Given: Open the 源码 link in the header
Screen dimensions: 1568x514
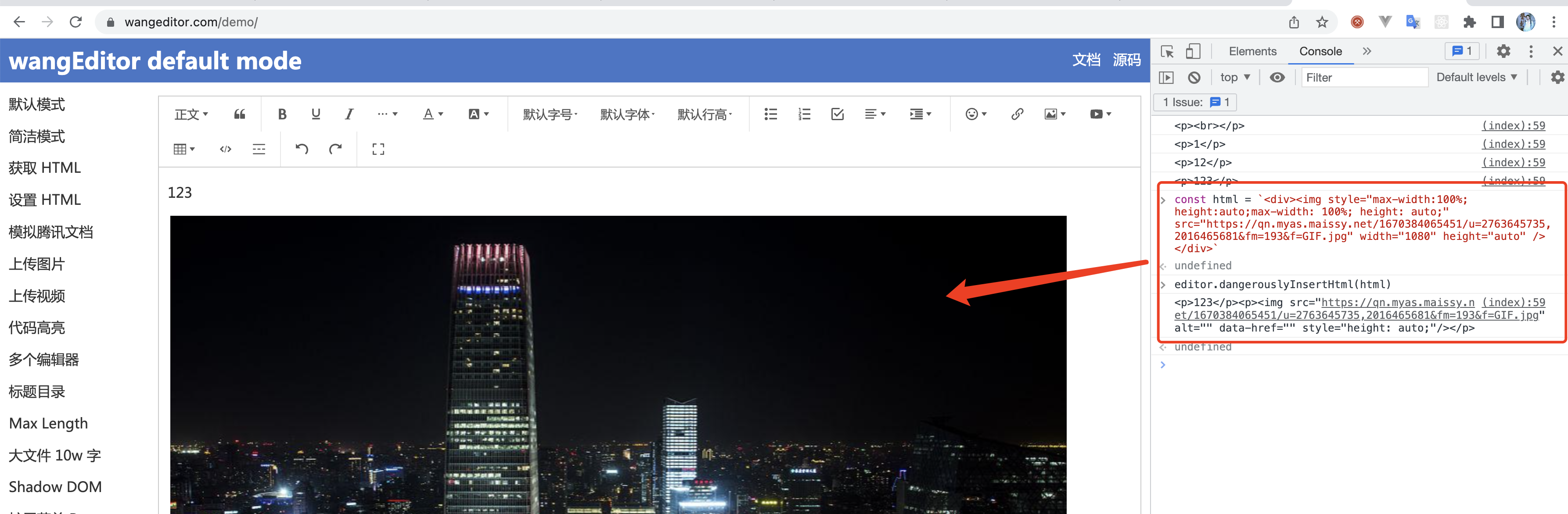Looking at the screenshot, I should click(x=1127, y=60).
